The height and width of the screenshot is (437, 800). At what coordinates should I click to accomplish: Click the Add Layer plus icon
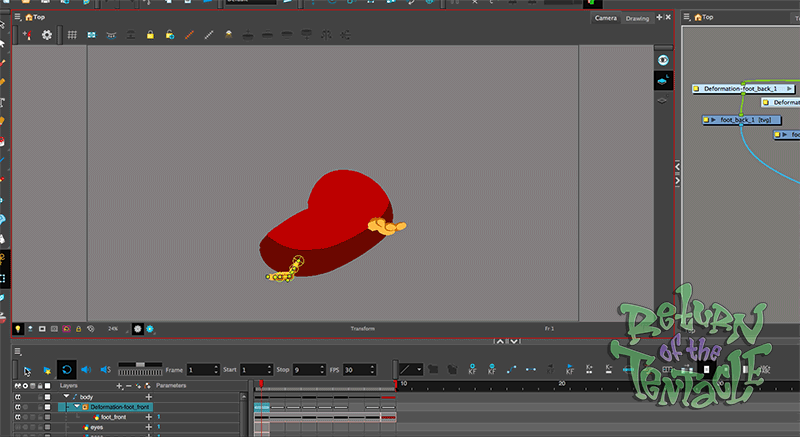click(x=120, y=385)
